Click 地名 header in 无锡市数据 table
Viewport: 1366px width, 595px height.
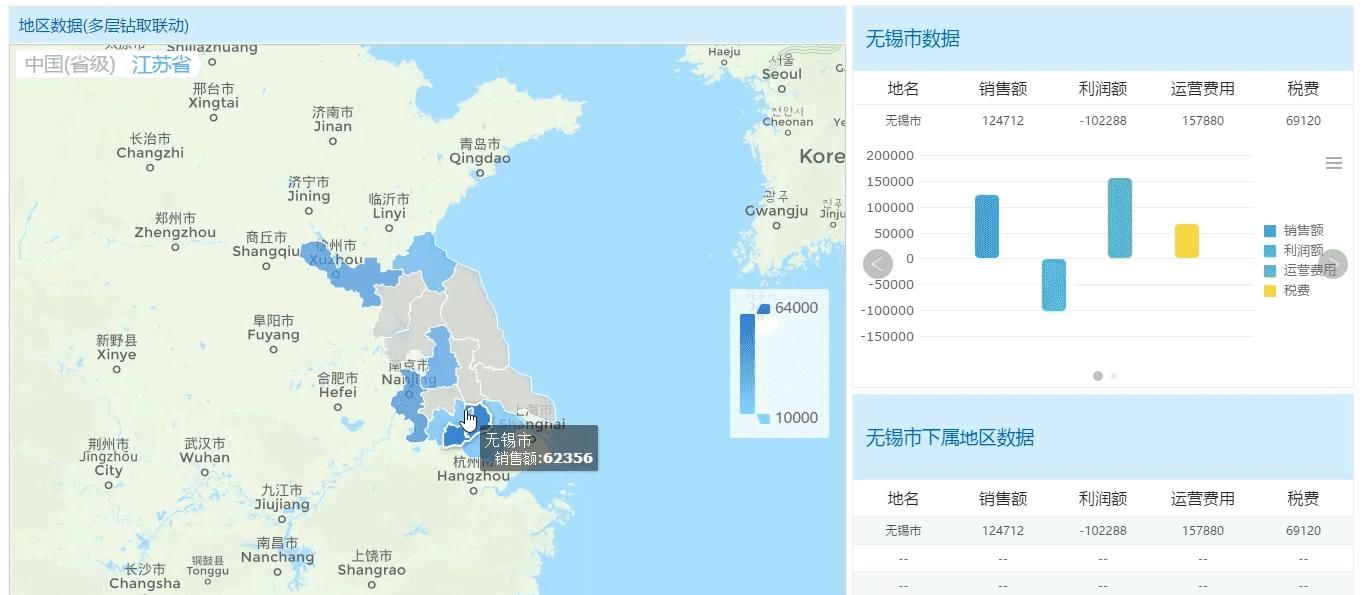(903, 89)
